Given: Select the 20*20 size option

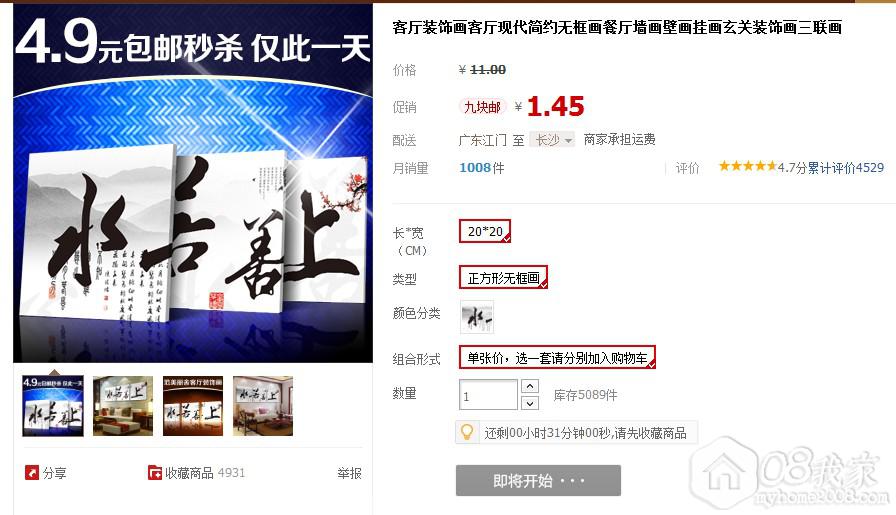Looking at the screenshot, I should (x=485, y=231).
